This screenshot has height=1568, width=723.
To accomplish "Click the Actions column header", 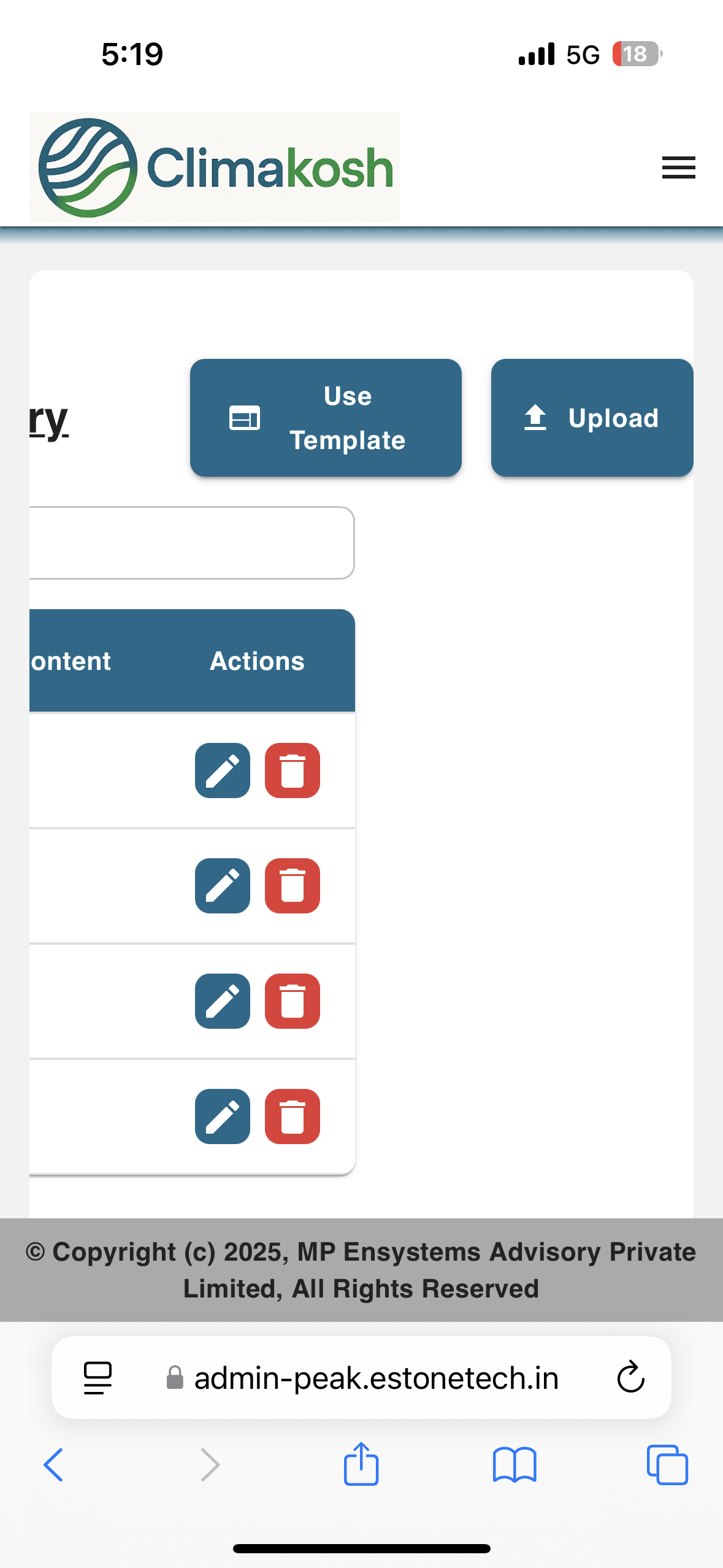I will click(x=257, y=661).
